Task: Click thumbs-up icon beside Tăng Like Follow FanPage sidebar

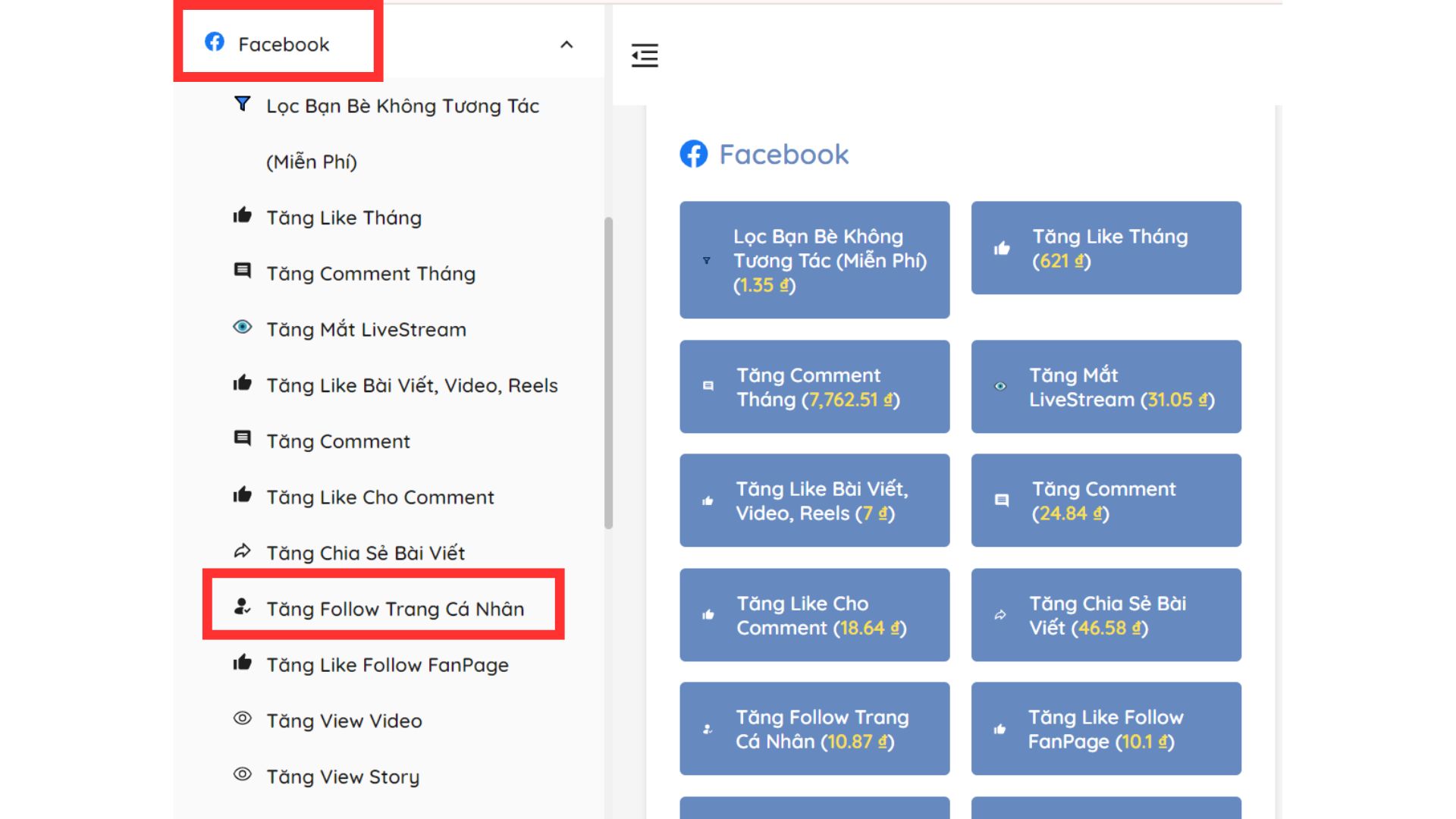Action: click(x=242, y=662)
